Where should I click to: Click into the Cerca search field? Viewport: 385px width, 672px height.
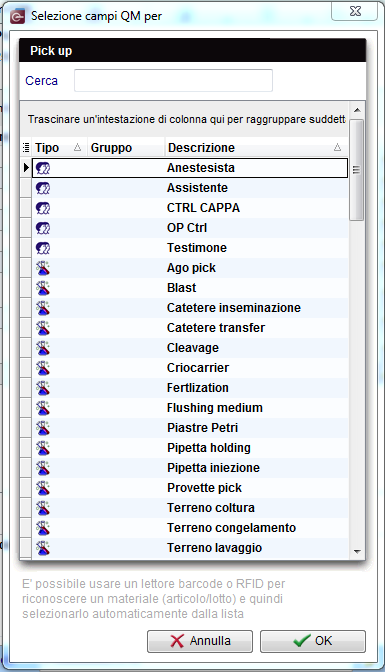[x=173, y=81]
